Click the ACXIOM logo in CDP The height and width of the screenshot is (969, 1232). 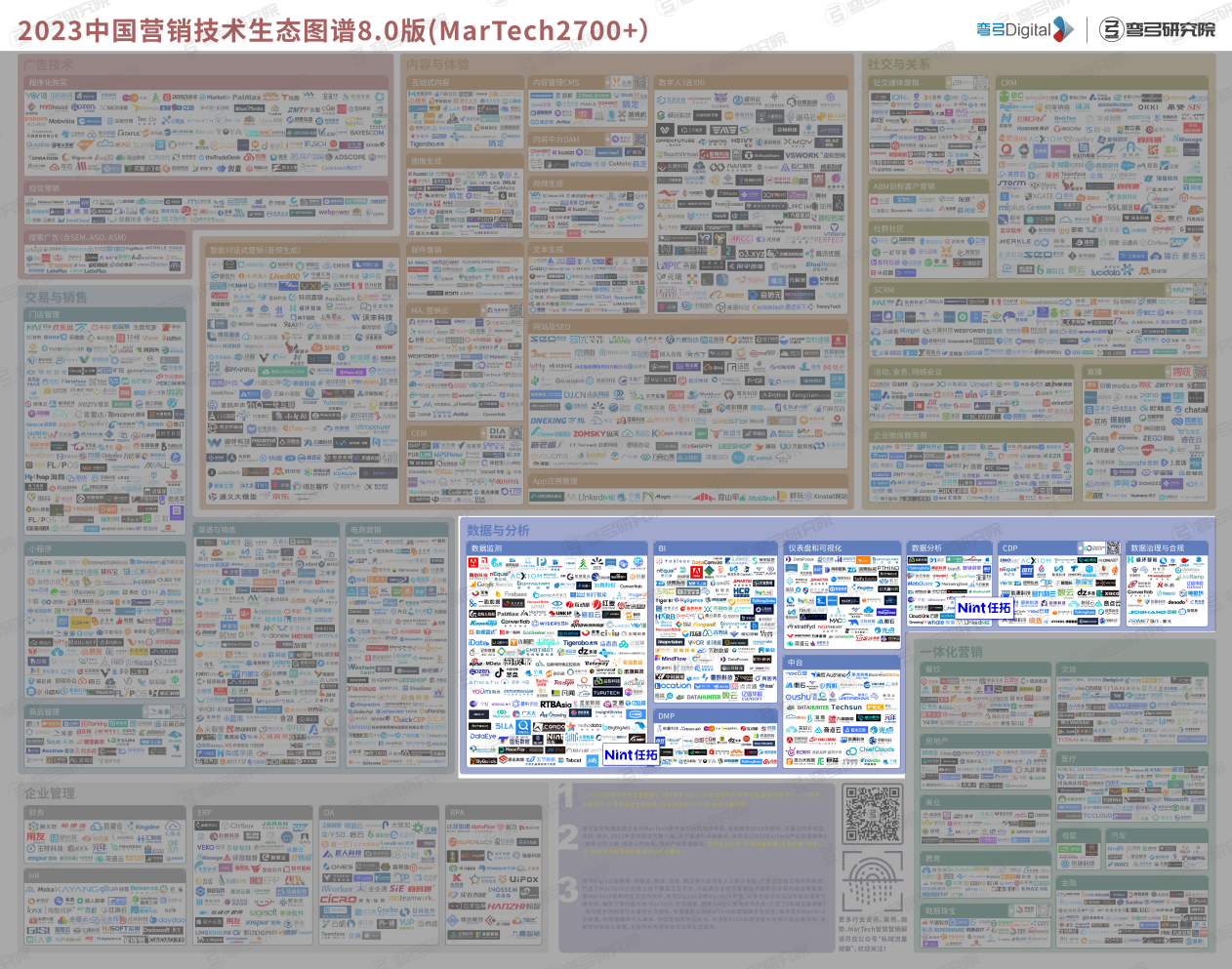(1036, 561)
